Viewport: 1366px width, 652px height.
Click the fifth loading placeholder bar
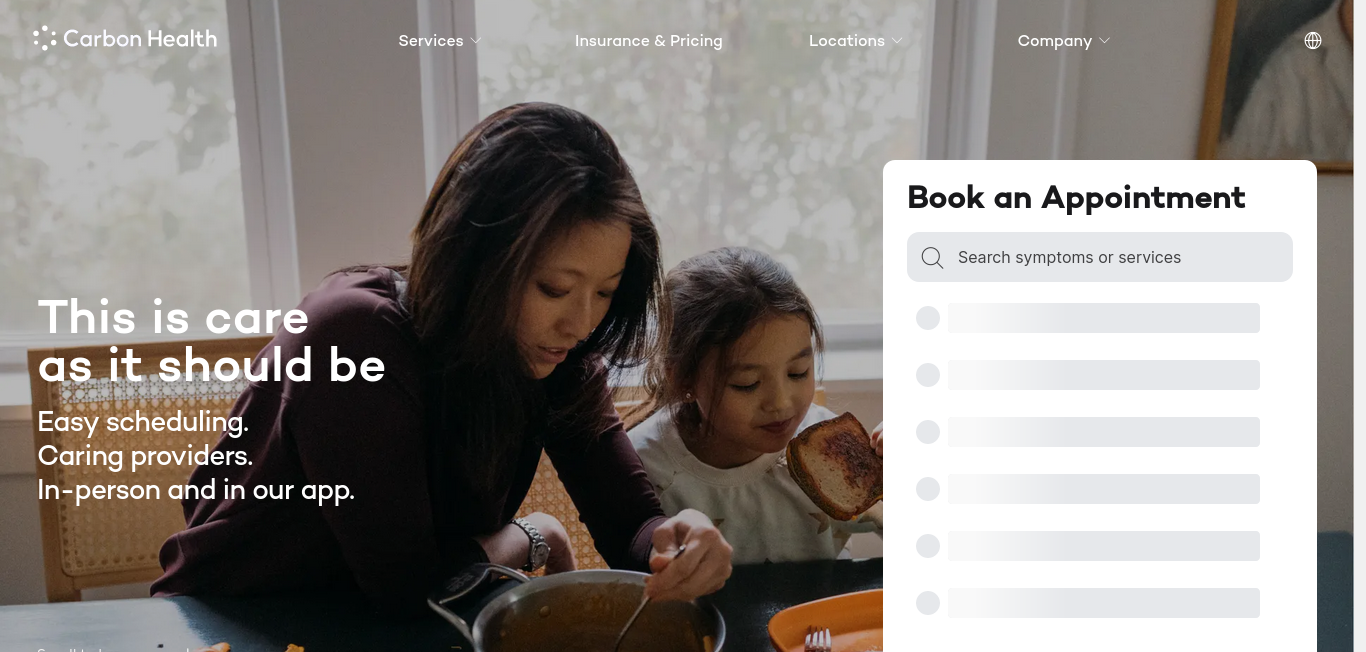[1104, 546]
